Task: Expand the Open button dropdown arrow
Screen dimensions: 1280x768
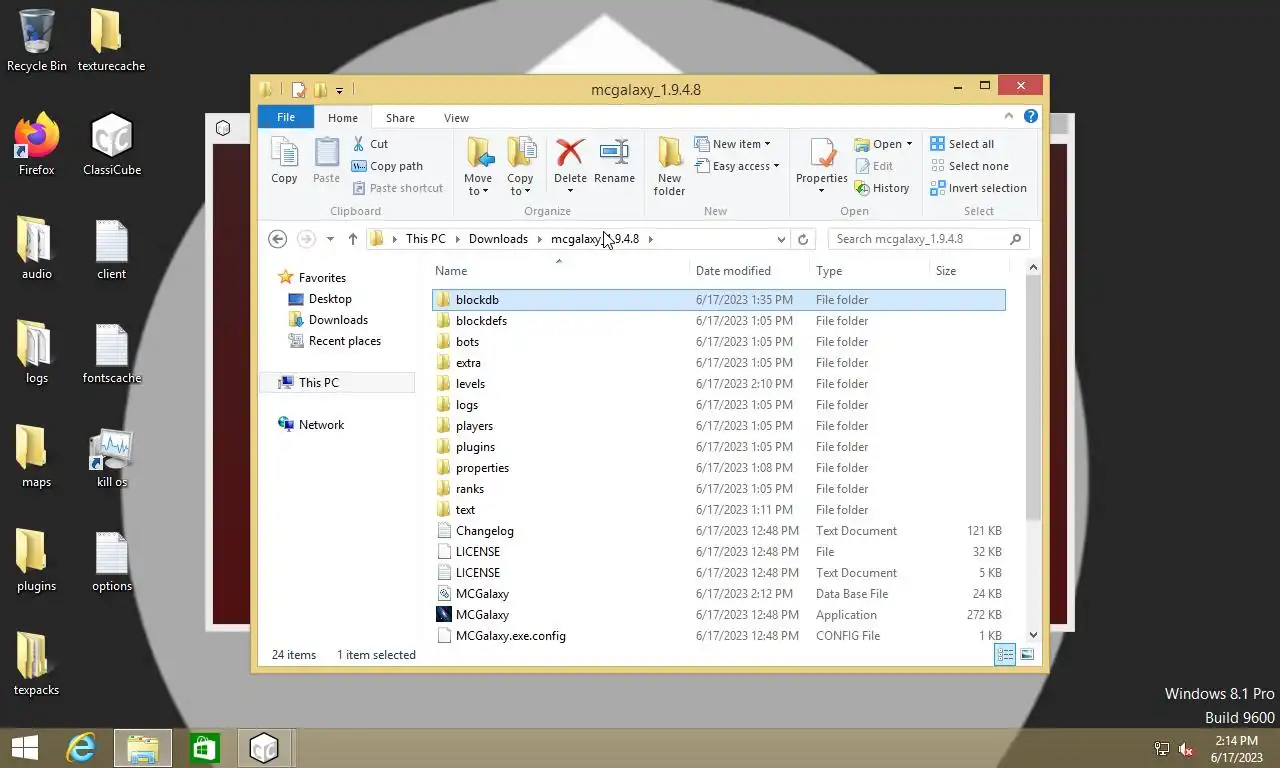Action: (909, 144)
